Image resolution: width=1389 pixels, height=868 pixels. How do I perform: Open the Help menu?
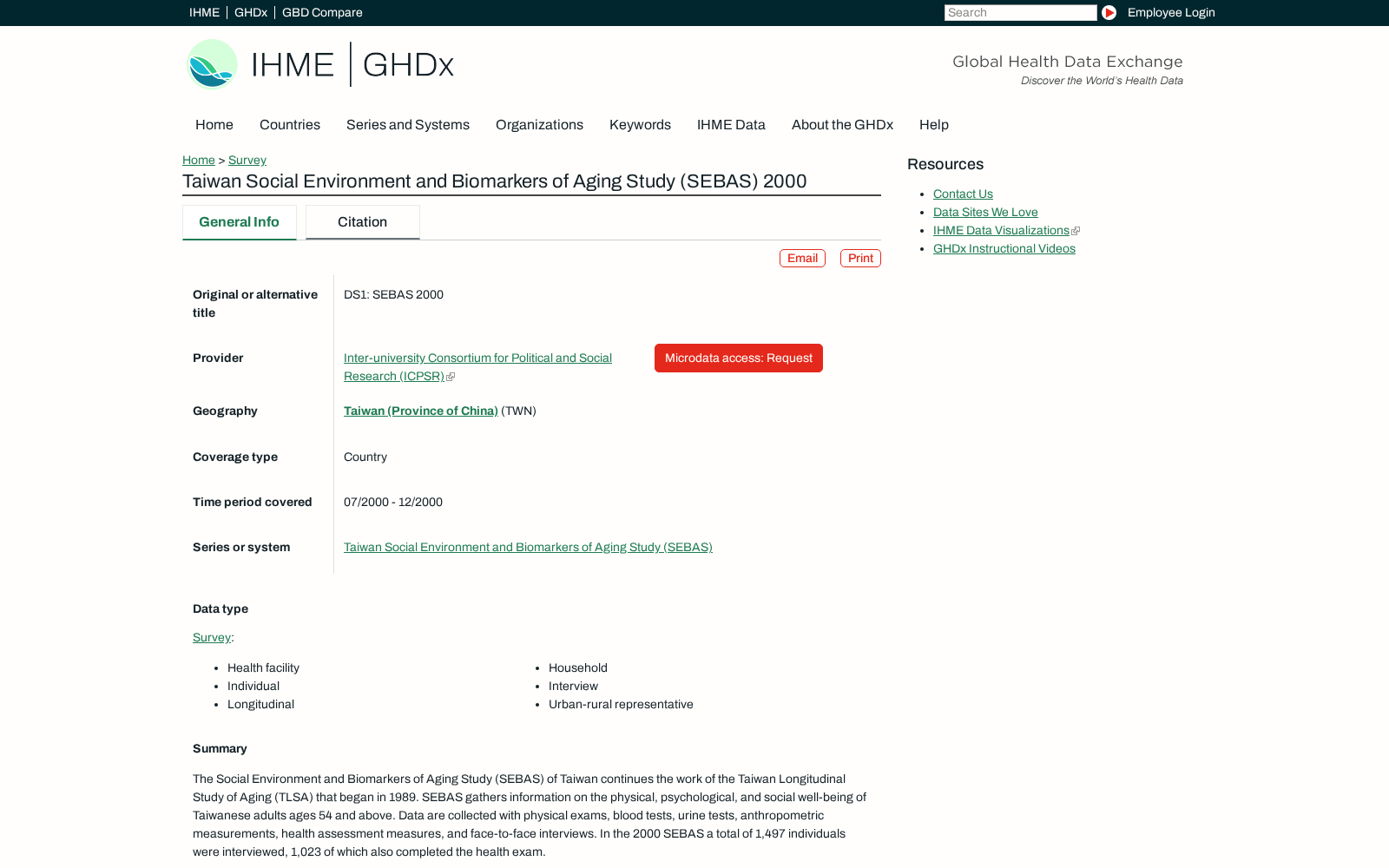tap(934, 125)
